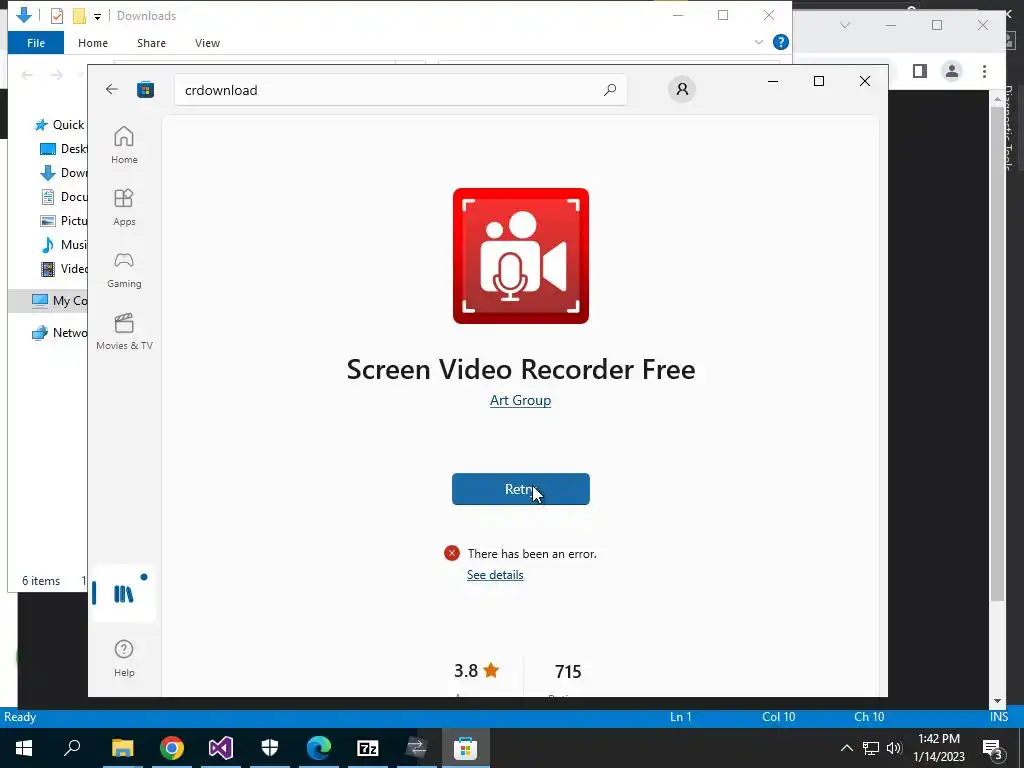Open Apps section in Store sidebar
Viewport: 1024px width, 768px height.
124,207
